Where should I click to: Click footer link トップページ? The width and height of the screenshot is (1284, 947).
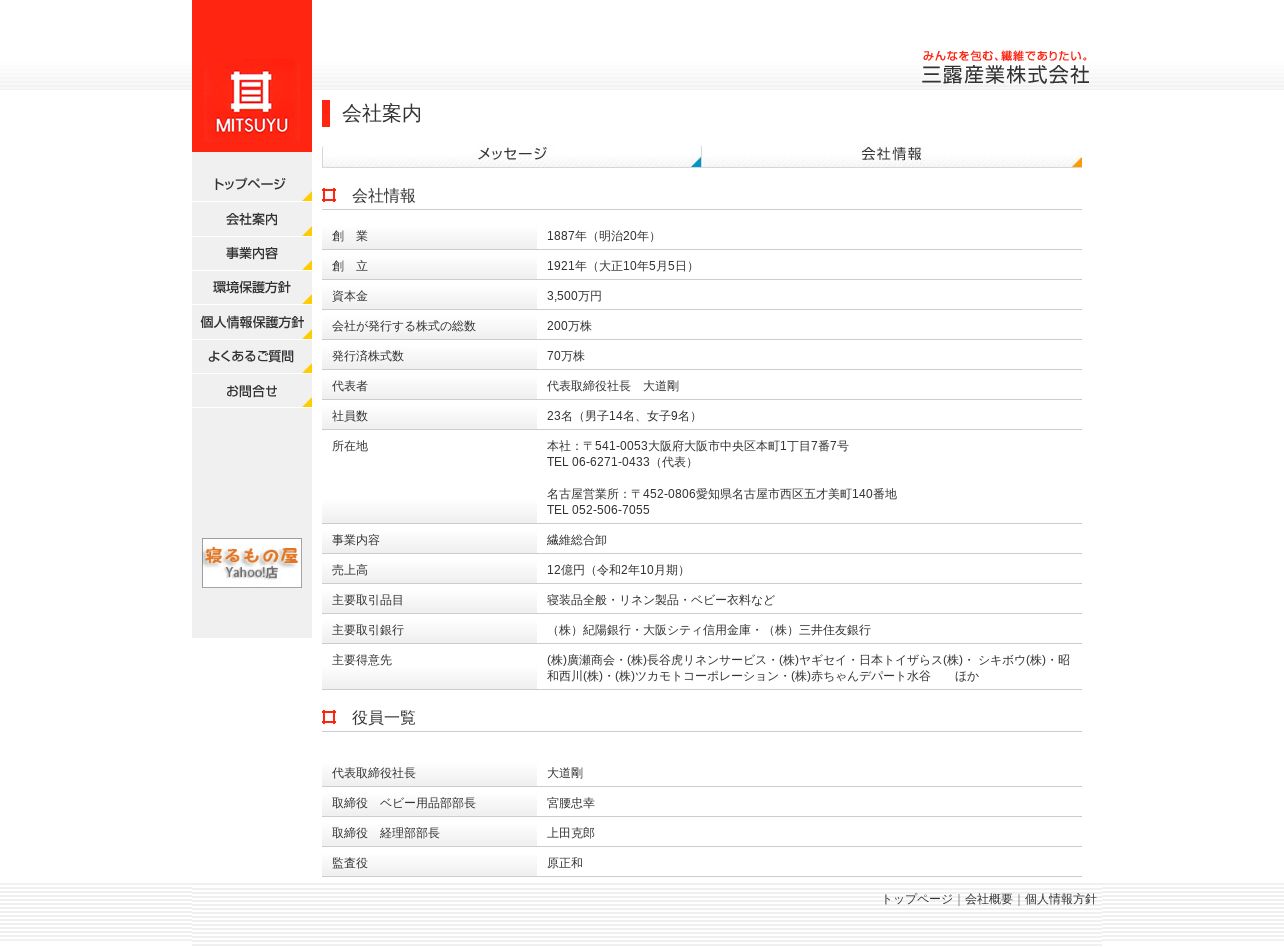tap(917, 899)
